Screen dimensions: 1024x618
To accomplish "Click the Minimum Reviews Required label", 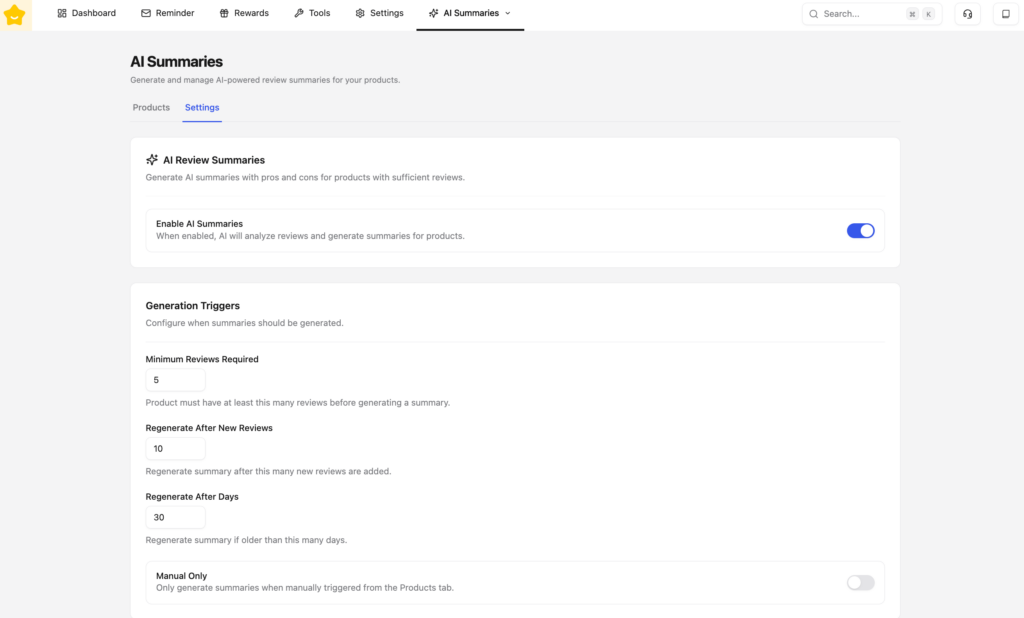I will tap(202, 359).
